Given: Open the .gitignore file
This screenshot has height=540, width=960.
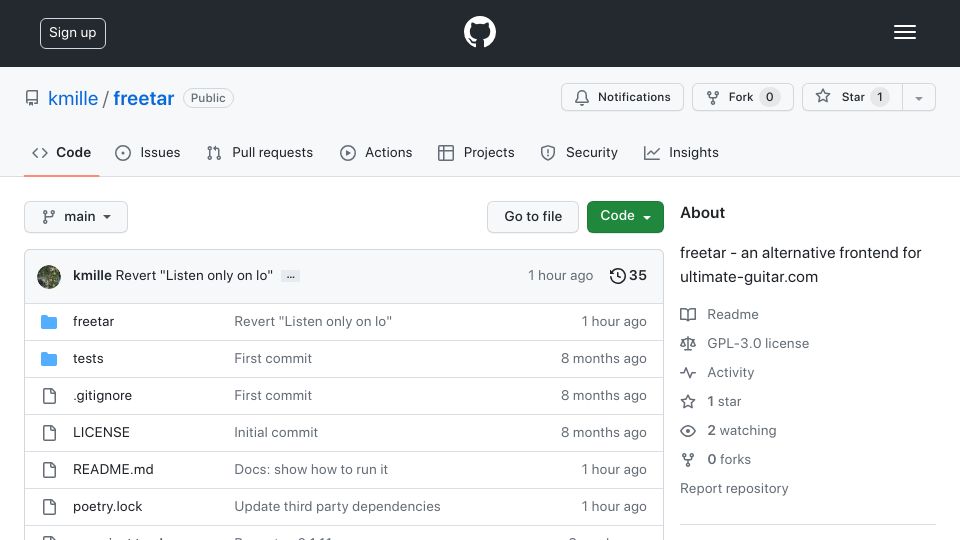Looking at the screenshot, I should click(x=102, y=396).
